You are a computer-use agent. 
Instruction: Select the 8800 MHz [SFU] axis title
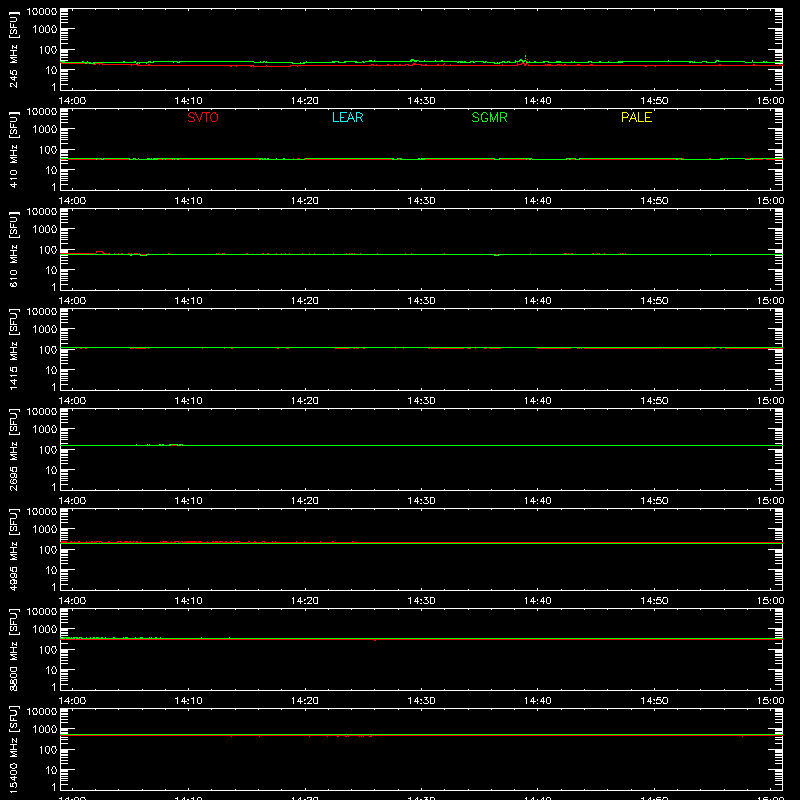(13, 649)
